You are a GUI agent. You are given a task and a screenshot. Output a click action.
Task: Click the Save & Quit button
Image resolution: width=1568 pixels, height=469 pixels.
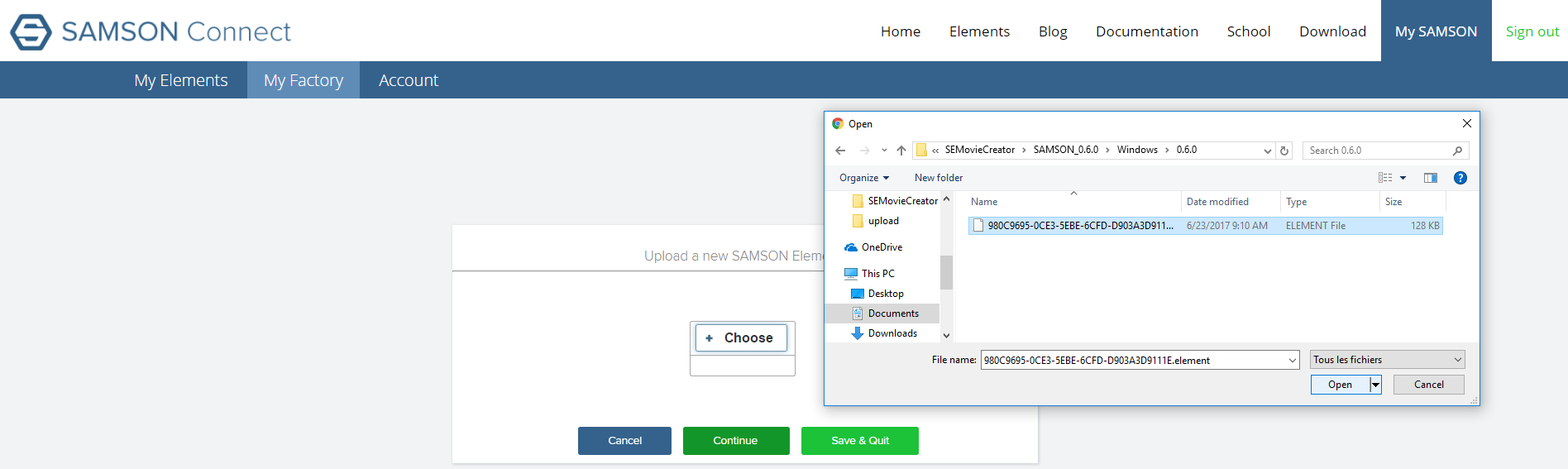tap(859, 441)
